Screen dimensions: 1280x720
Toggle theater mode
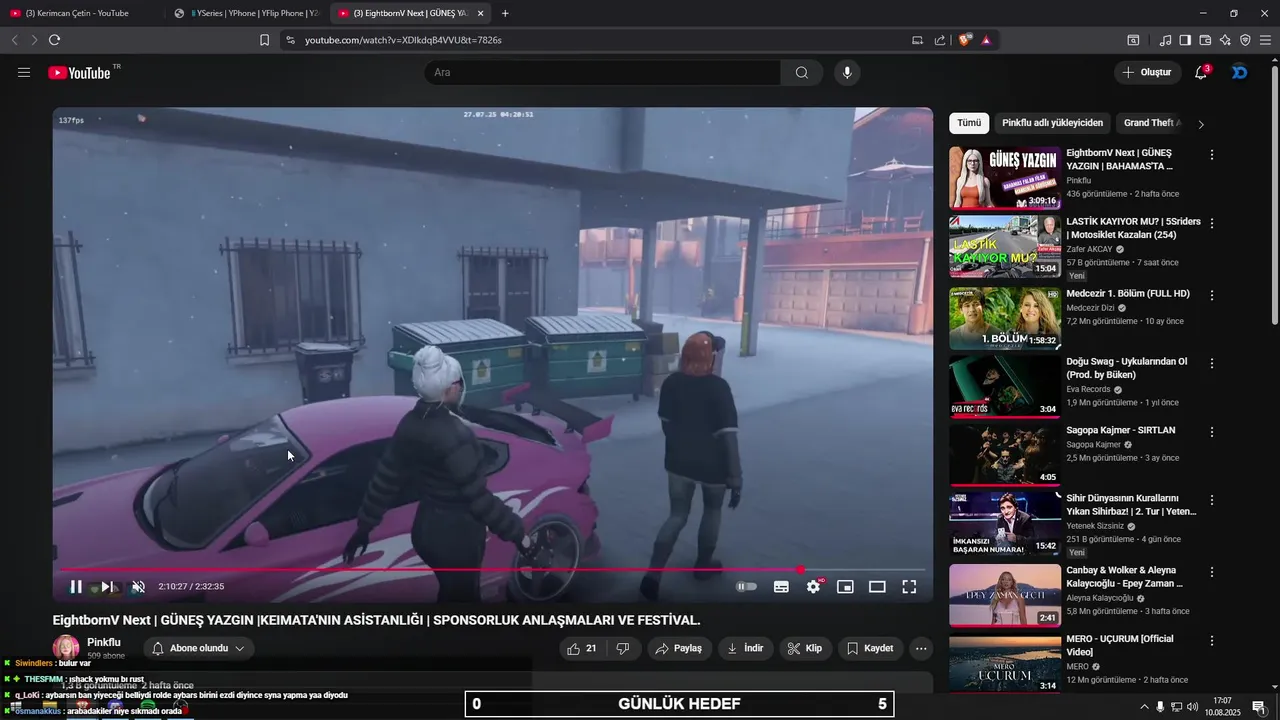coord(877,587)
